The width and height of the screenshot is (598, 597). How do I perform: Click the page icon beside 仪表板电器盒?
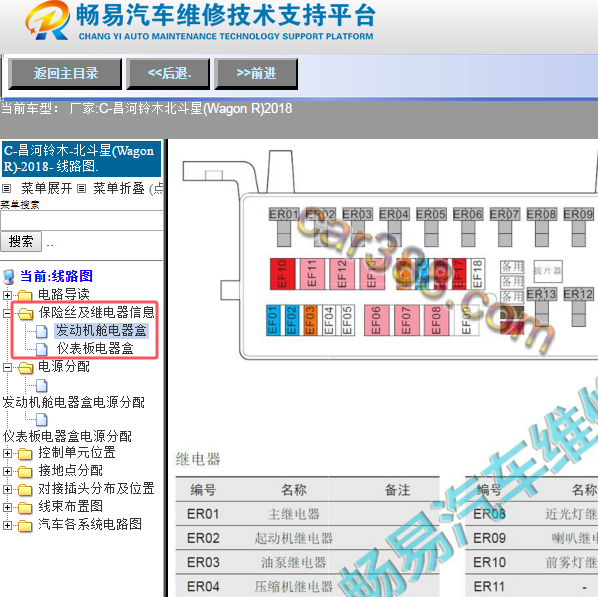(42, 349)
